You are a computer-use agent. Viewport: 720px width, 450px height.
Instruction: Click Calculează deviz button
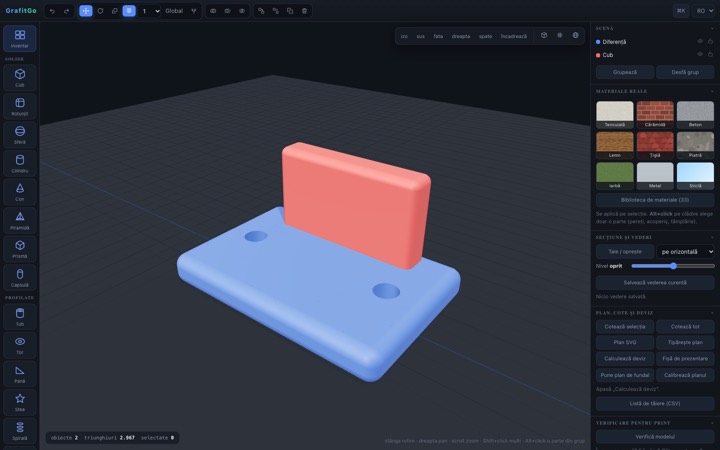click(x=625, y=359)
